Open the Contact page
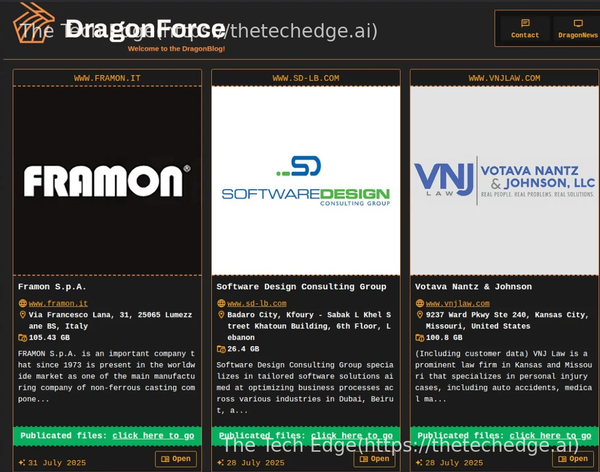 point(525,29)
